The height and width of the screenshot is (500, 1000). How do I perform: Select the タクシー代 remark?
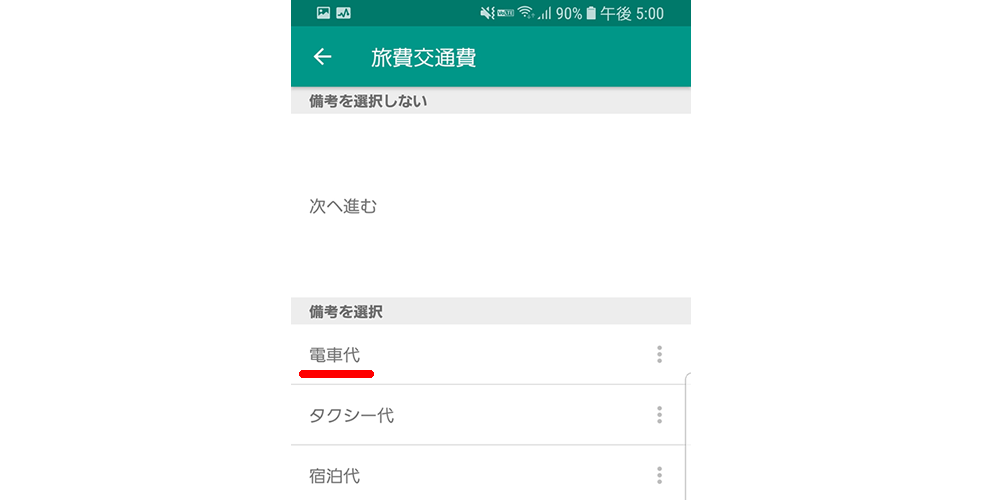tap(351, 415)
